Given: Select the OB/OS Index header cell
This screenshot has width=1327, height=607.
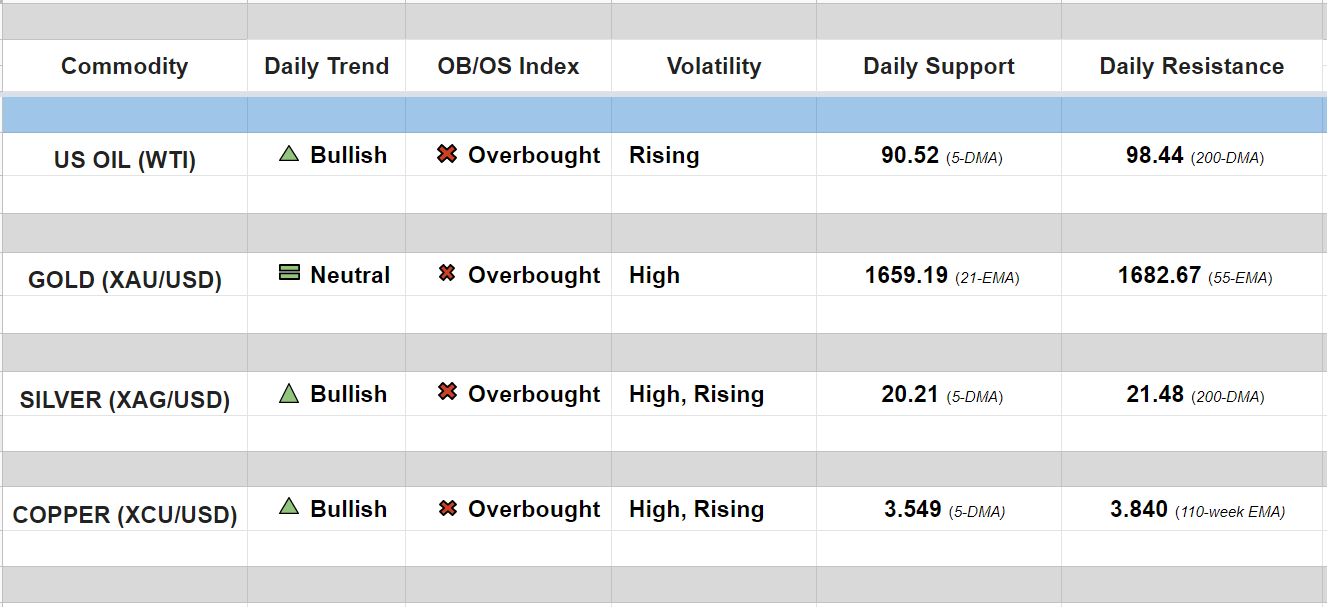Looking at the screenshot, I should click(x=508, y=67).
